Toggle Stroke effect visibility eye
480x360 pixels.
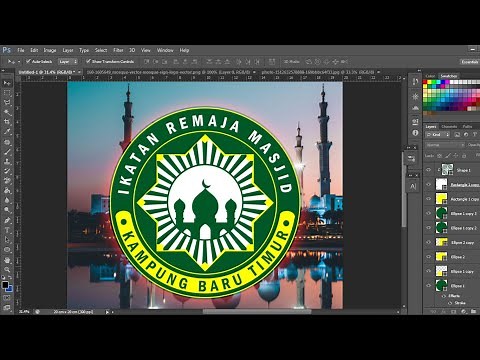pyautogui.click(x=450, y=303)
